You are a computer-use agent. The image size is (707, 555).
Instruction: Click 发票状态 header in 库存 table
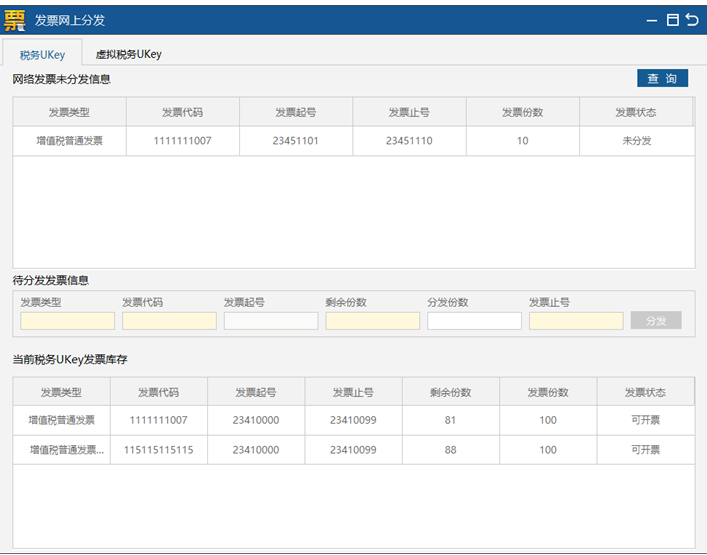pyautogui.click(x=645, y=392)
